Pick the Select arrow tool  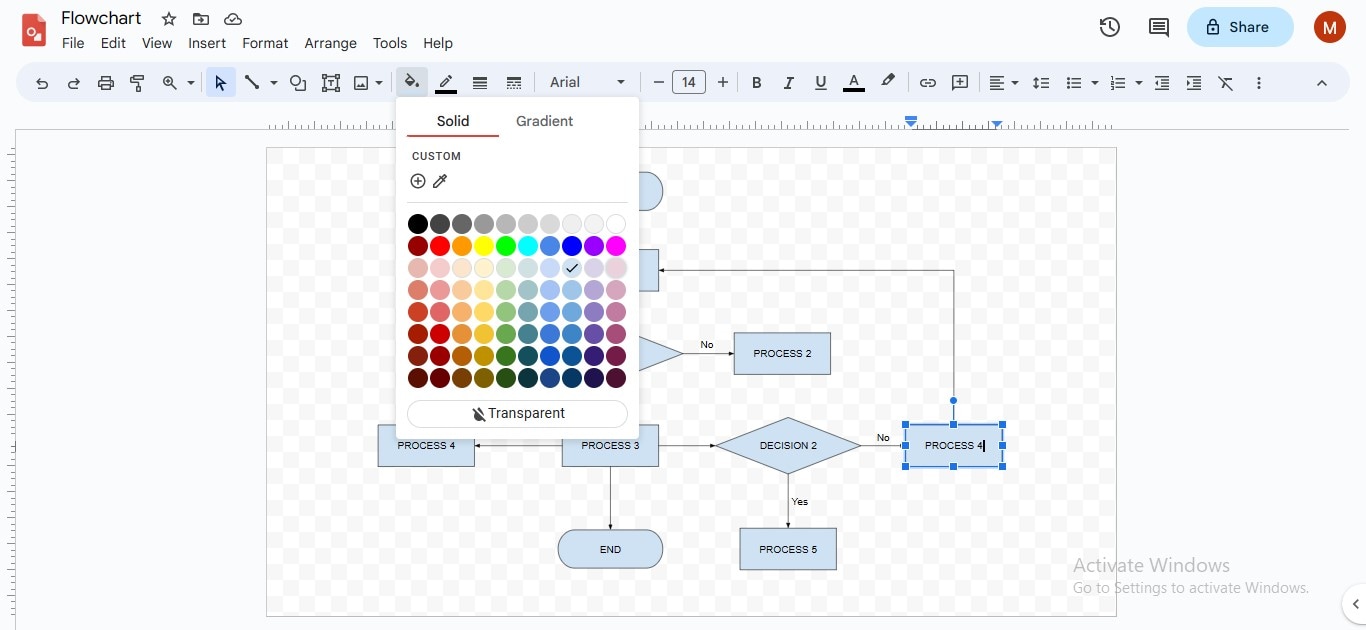click(x=221, y=83)
